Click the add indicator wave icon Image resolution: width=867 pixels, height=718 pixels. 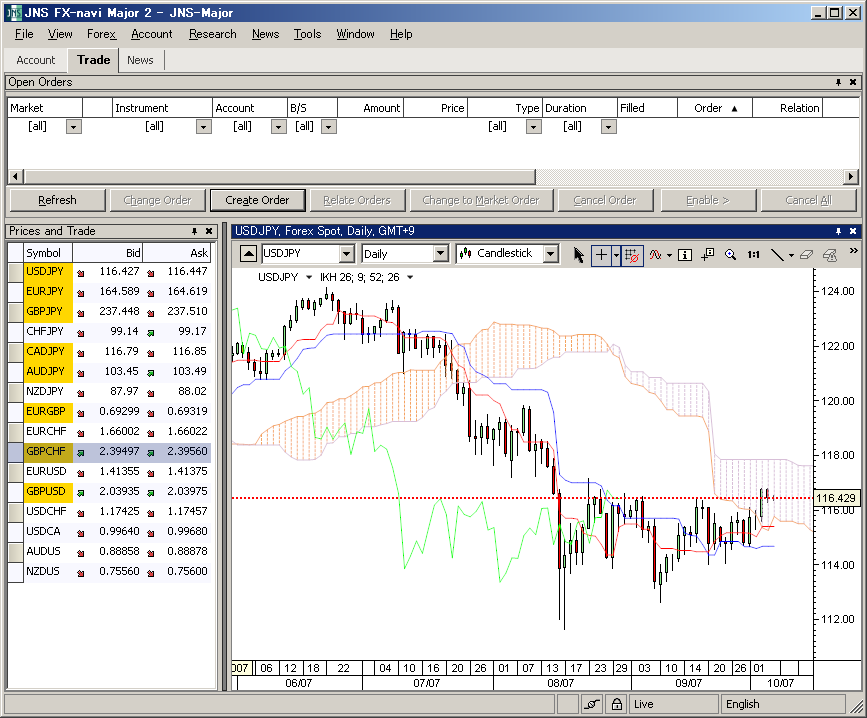(x=656, y=255)
